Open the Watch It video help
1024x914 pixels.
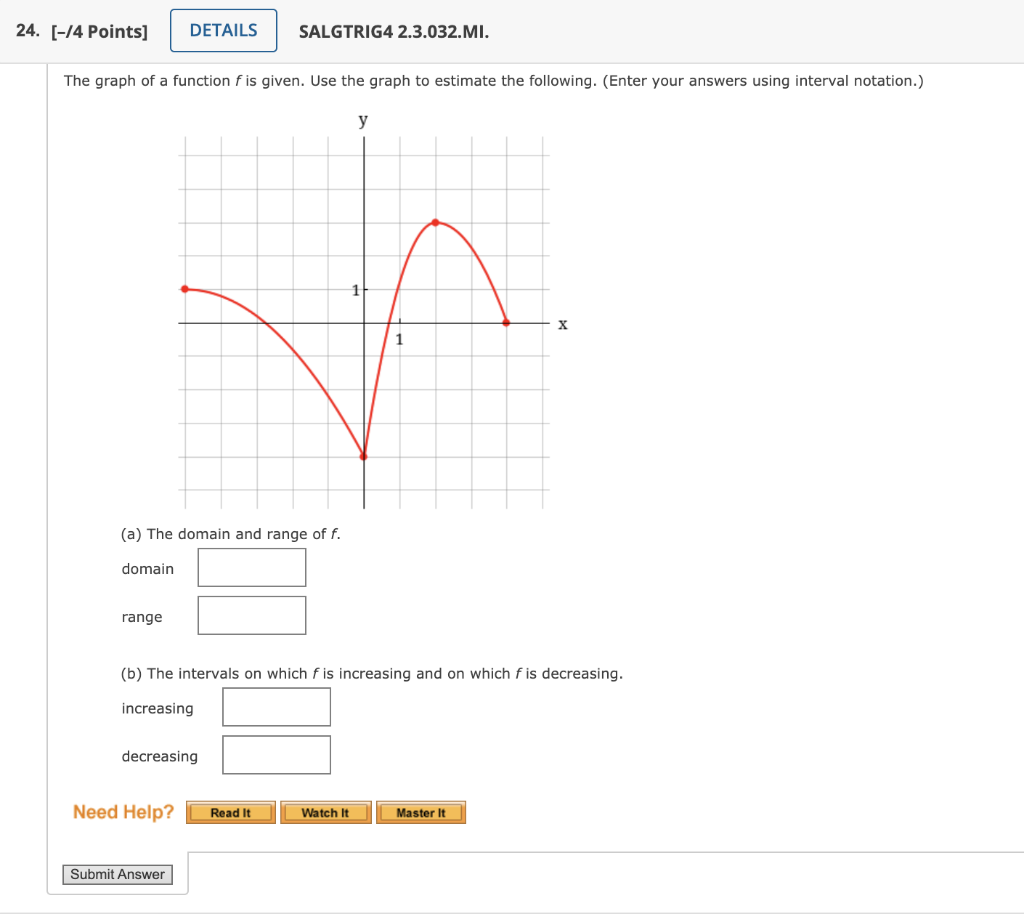(x=325, y=812)
